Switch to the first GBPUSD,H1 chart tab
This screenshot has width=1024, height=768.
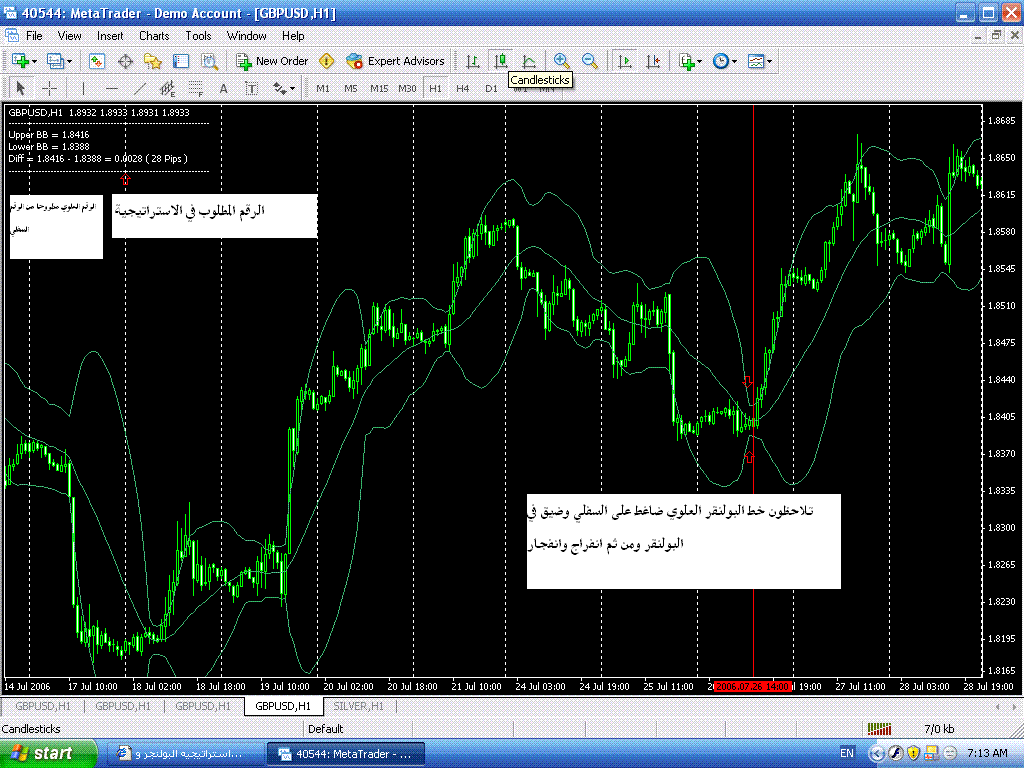click(x=43, y=706)
